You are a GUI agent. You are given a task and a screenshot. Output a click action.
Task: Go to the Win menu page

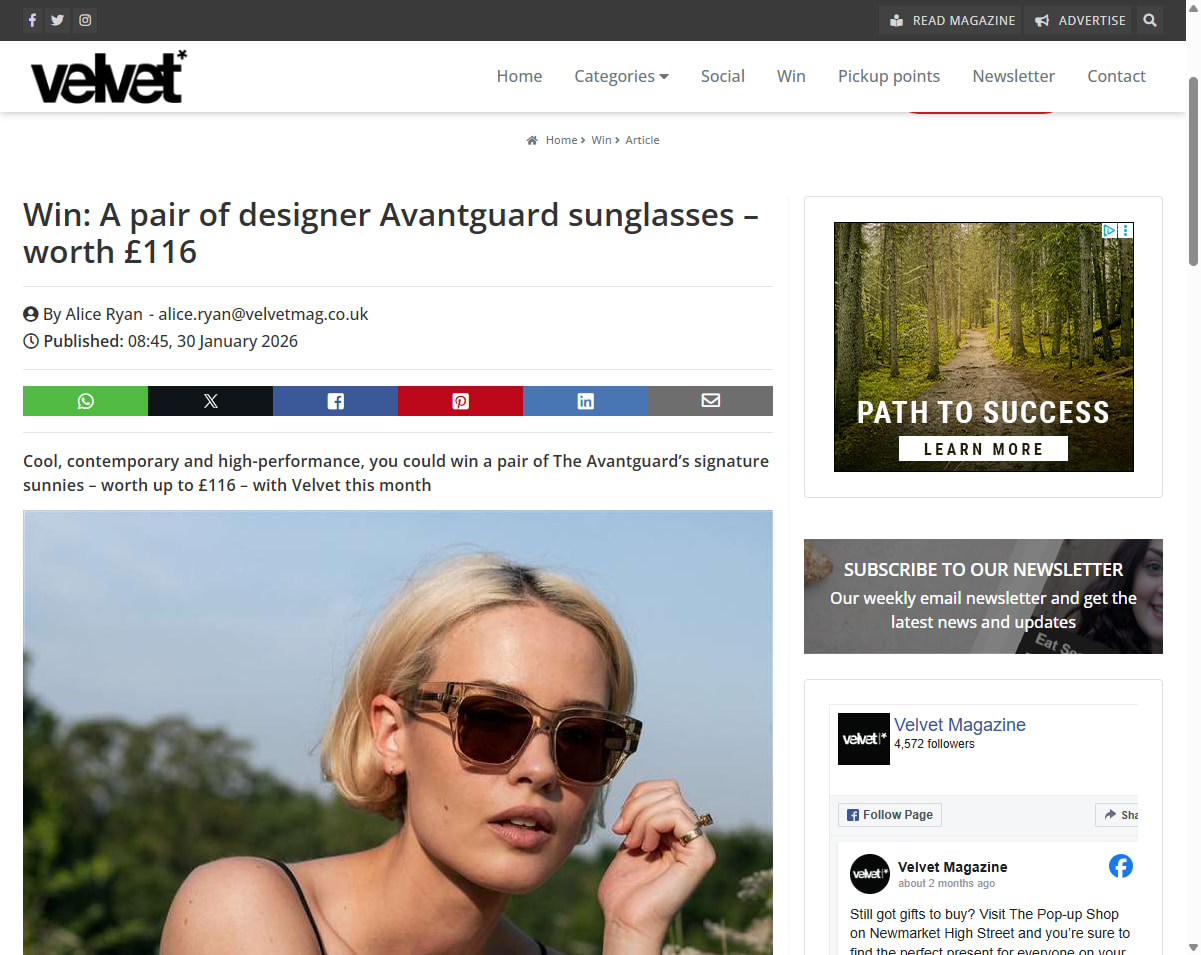791,76
